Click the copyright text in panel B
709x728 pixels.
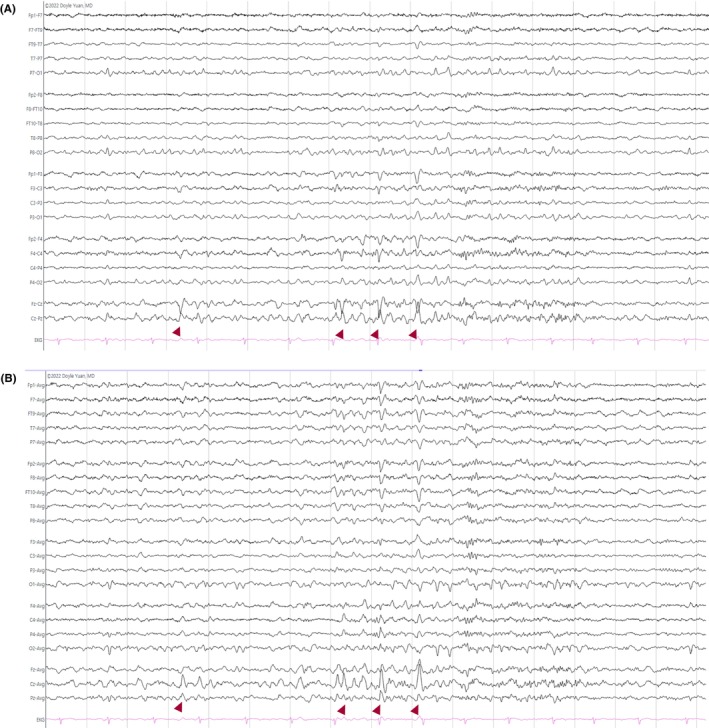(71, 376)
